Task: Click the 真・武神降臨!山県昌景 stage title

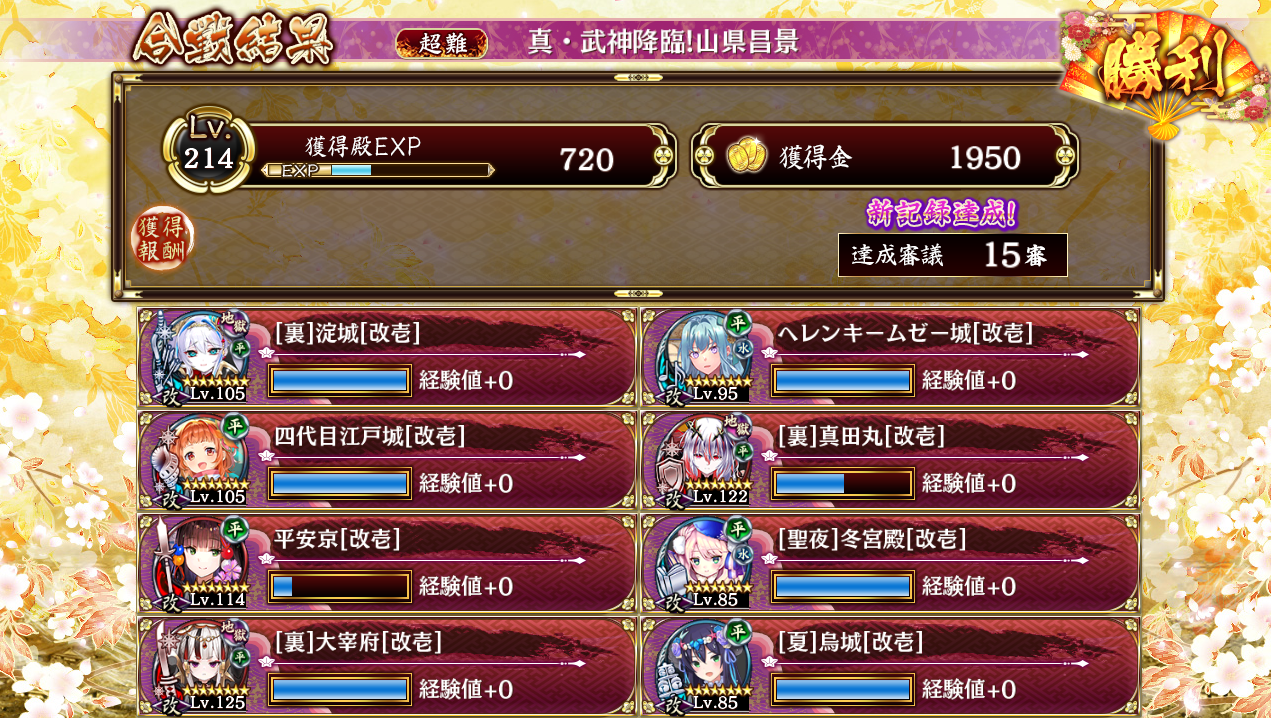Action: 663,43
